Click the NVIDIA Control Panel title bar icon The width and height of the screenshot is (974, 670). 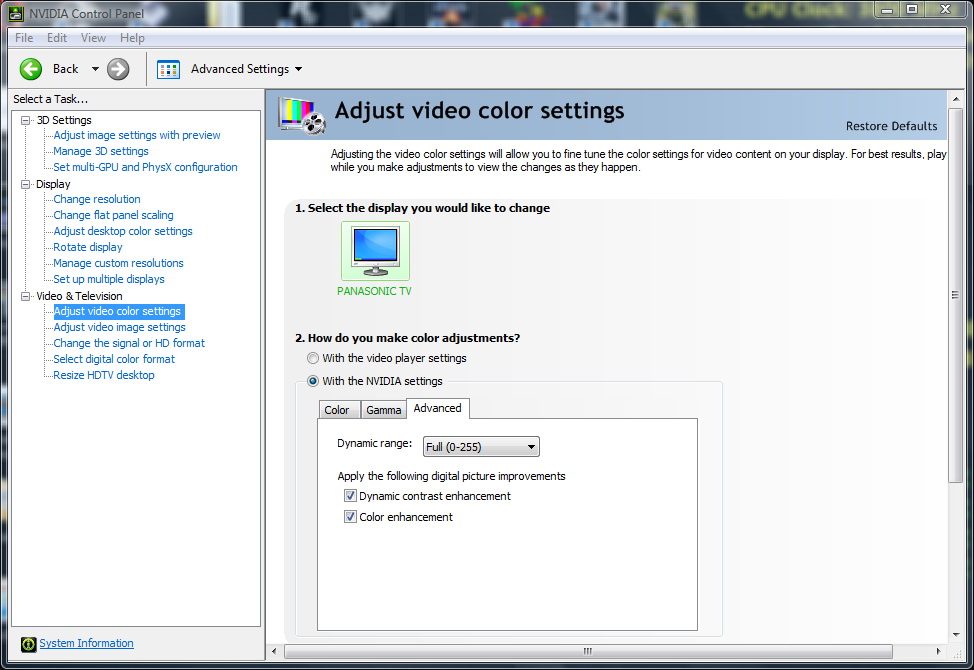(x=16, y=13)
